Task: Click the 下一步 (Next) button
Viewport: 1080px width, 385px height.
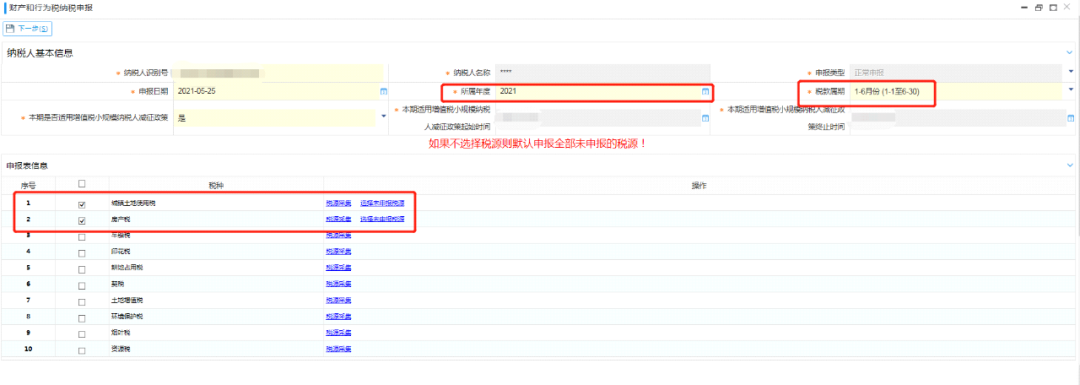Action: 28,28
